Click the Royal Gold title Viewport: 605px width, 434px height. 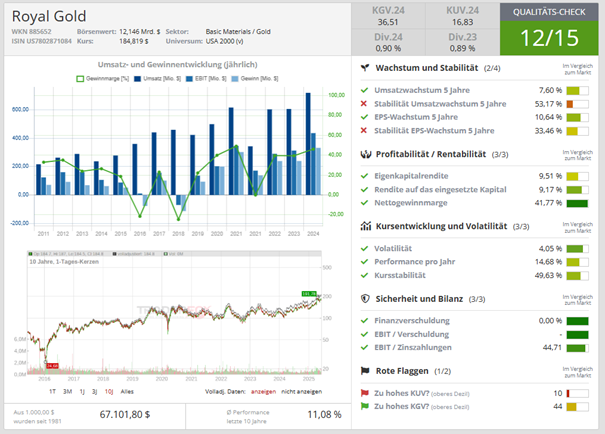coord(49,16)
